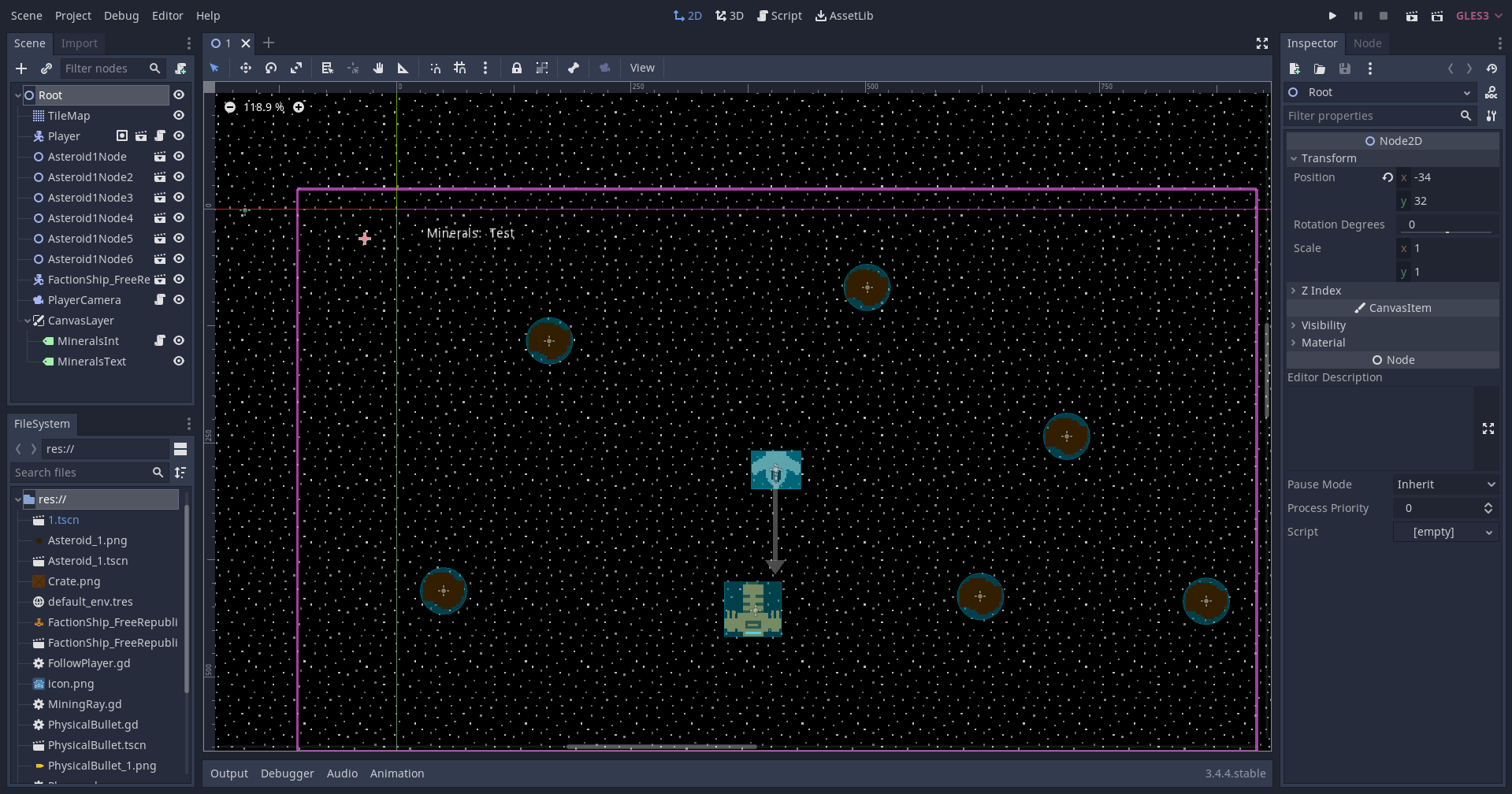The width and height of the screenshot is (1512, 794).
Task: Open snapping options three-dot menu
Action: coord(485,68)
